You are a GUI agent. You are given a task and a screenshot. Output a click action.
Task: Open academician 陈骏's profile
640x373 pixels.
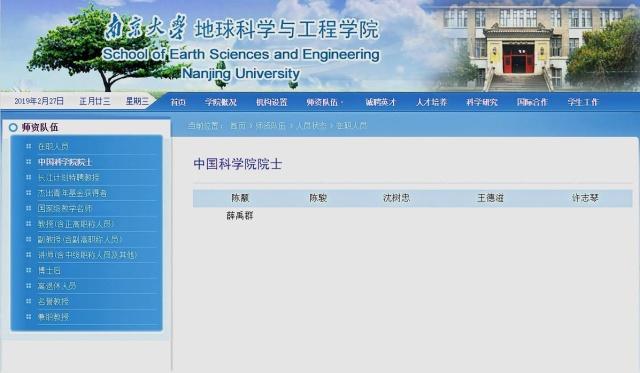(318, 198)
